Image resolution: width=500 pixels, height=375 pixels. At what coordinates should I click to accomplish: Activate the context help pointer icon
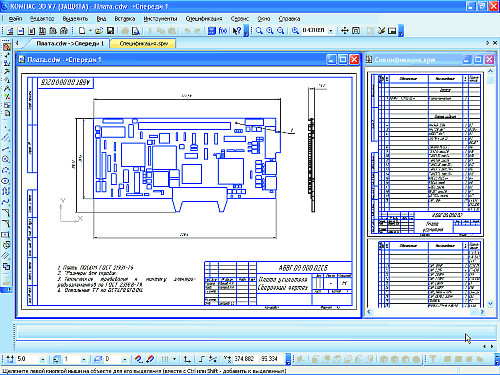[237, 31]
